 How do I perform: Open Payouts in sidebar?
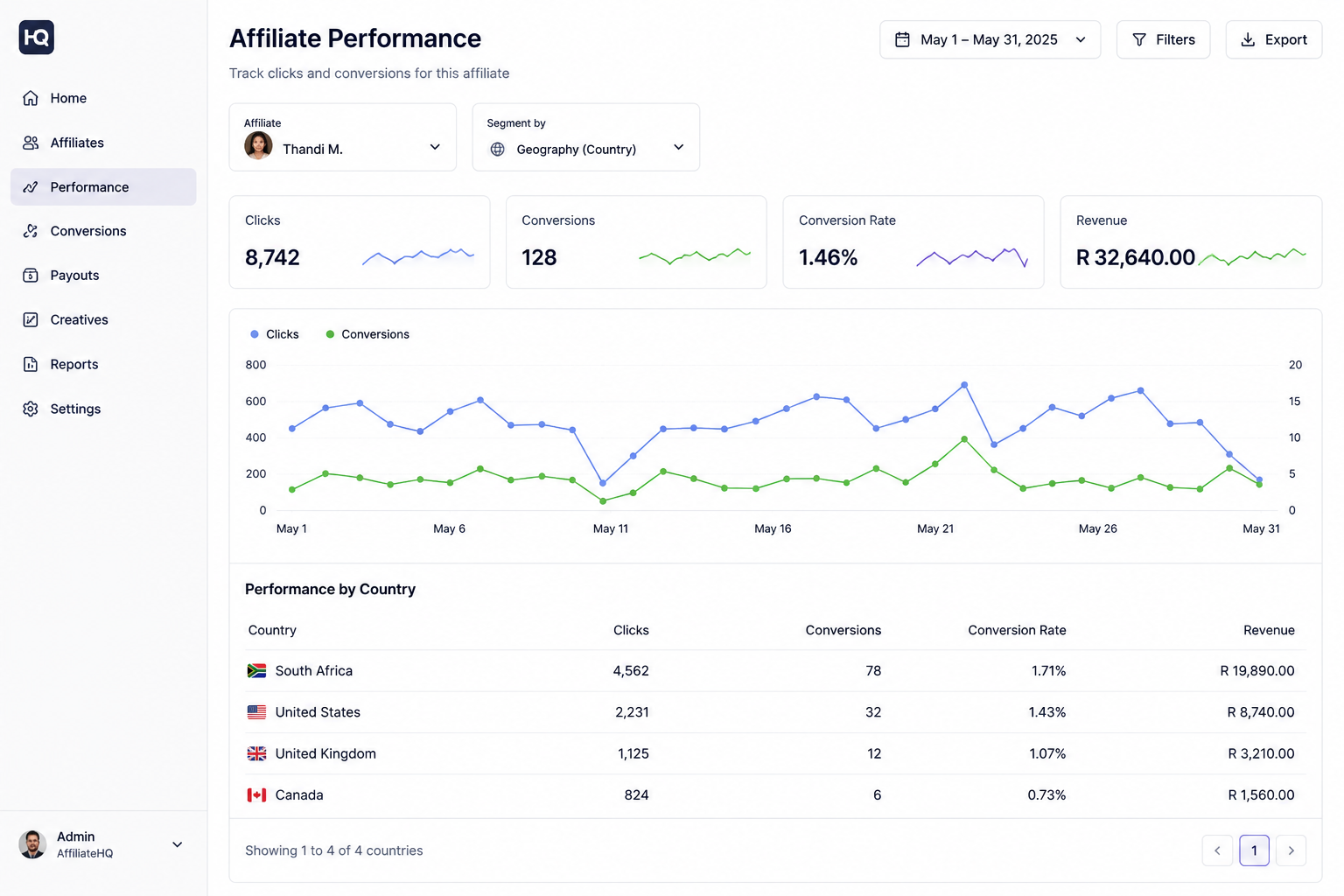[103, 276]
